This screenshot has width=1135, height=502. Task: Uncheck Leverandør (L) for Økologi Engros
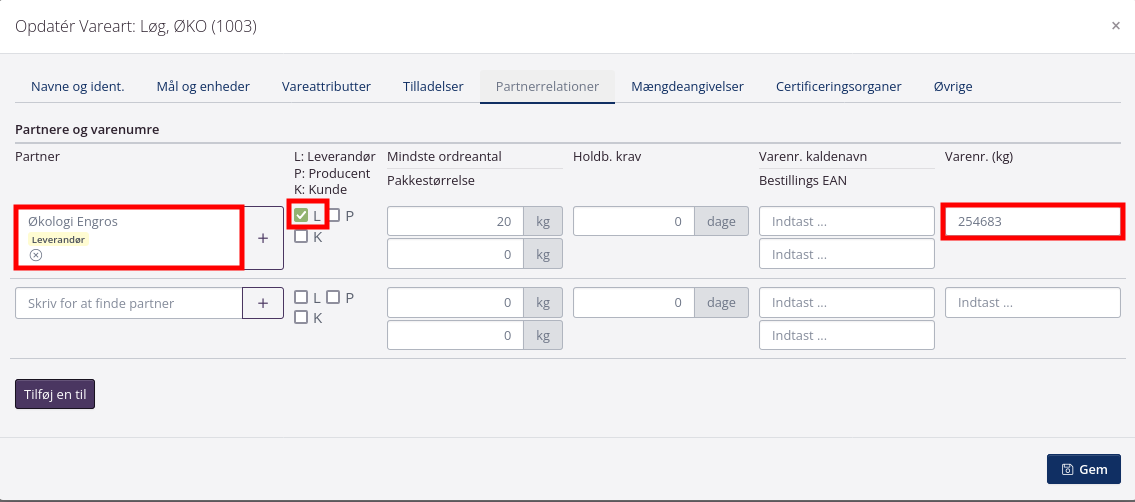coord(301,215)
